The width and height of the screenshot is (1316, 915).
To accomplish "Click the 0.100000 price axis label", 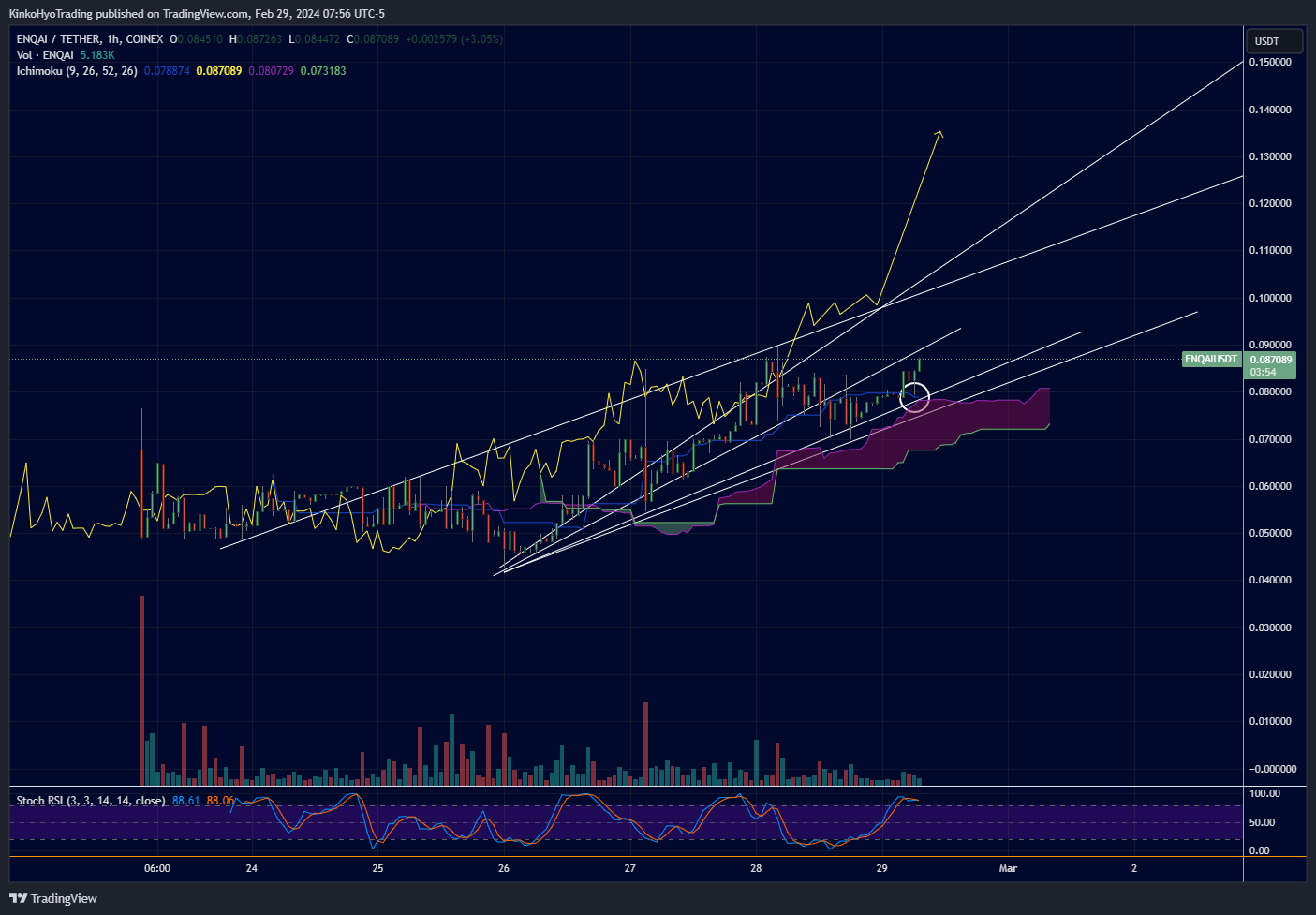I will tap(1270, 298).
